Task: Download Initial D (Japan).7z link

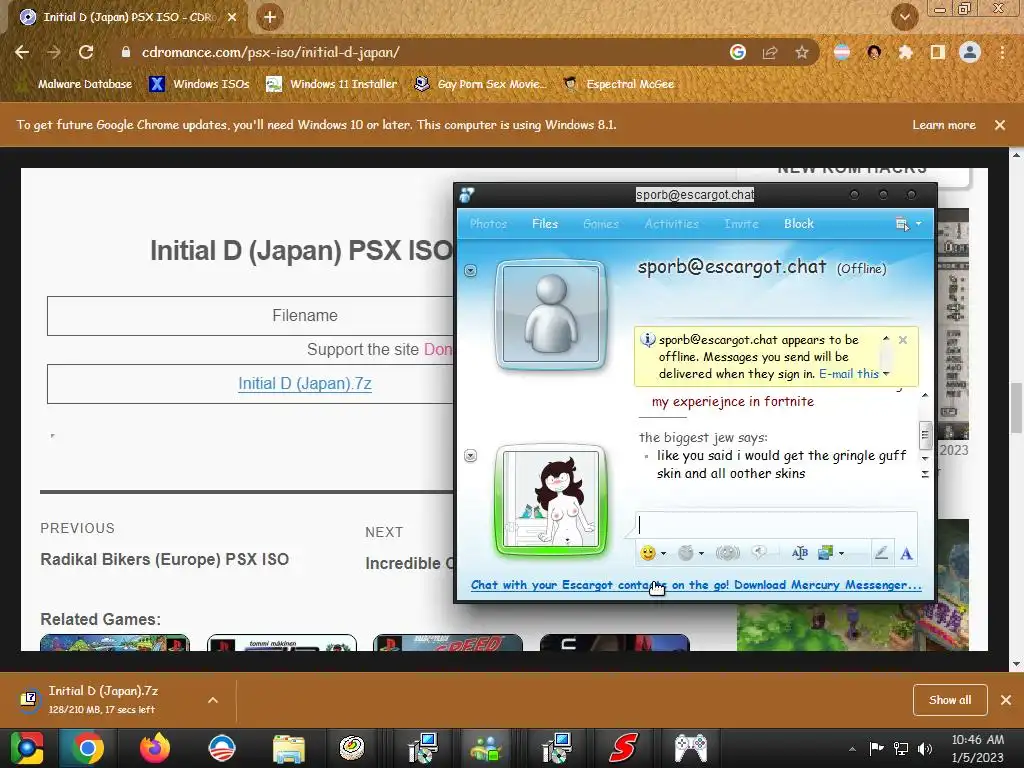Action: 304,383
